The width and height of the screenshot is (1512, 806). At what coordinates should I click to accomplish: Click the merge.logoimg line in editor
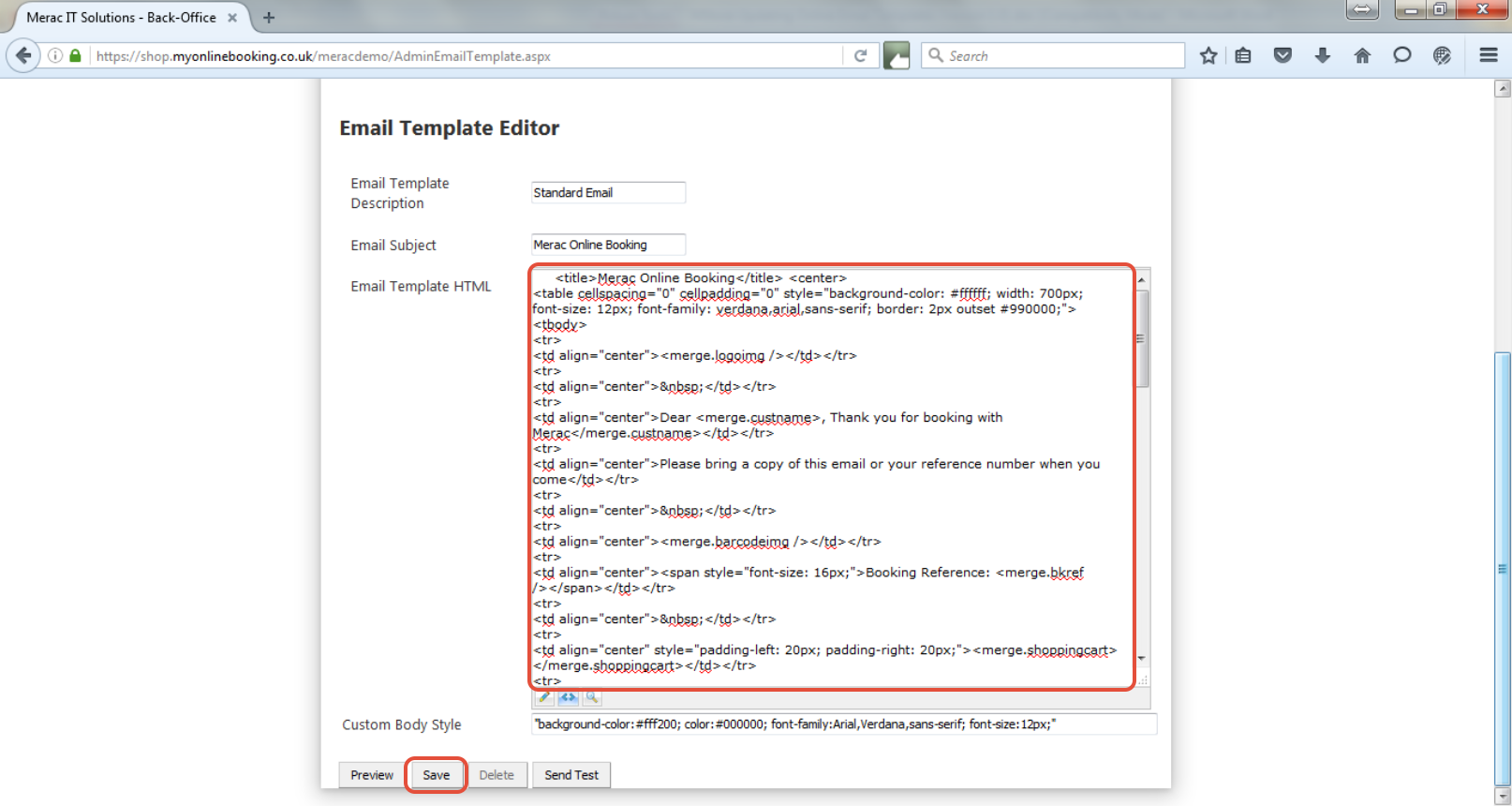click(x=695, y=356)
